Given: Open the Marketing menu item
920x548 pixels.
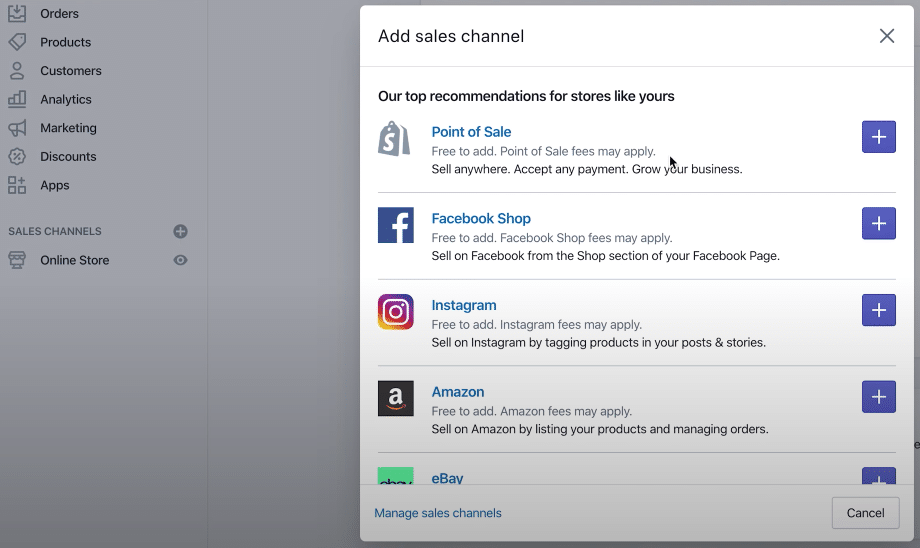Looking at the screenshot, I should (68, 128).
